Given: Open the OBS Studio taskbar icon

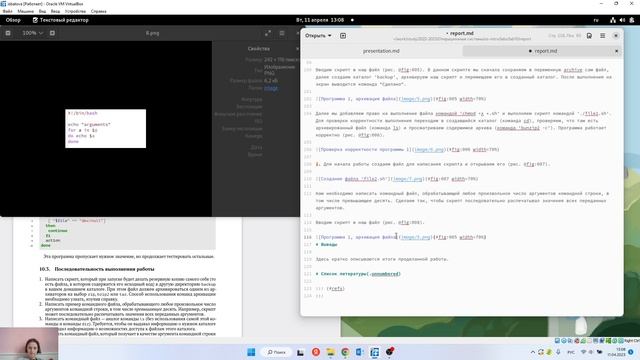Looking at the screenshot, I should pos(389,351).
